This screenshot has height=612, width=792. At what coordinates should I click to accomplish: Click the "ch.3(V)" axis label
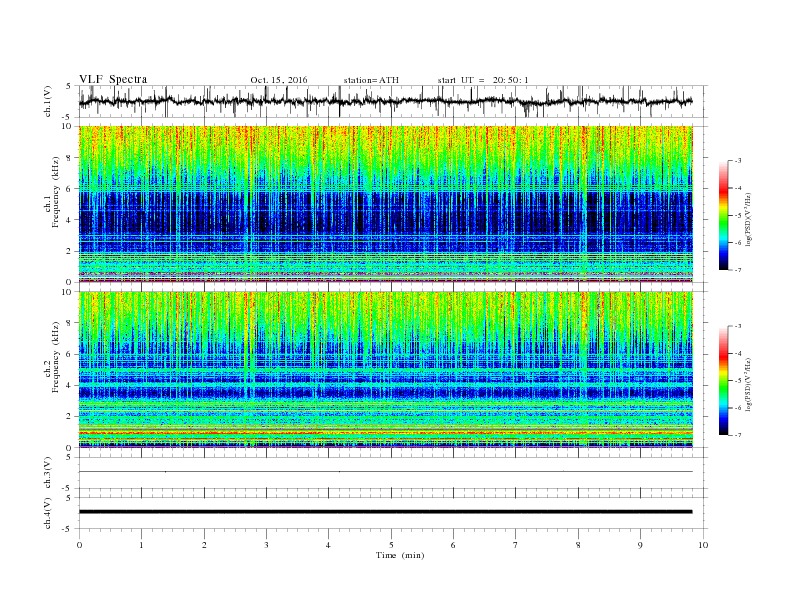tap(48, 473)
